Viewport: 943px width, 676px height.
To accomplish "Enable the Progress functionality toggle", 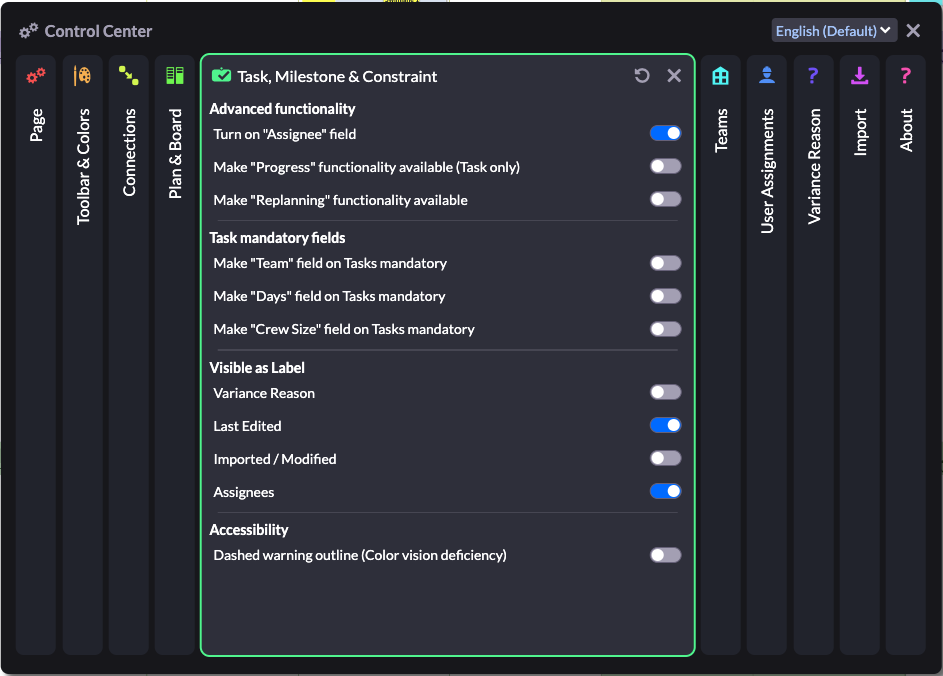I will coord(665,166).
